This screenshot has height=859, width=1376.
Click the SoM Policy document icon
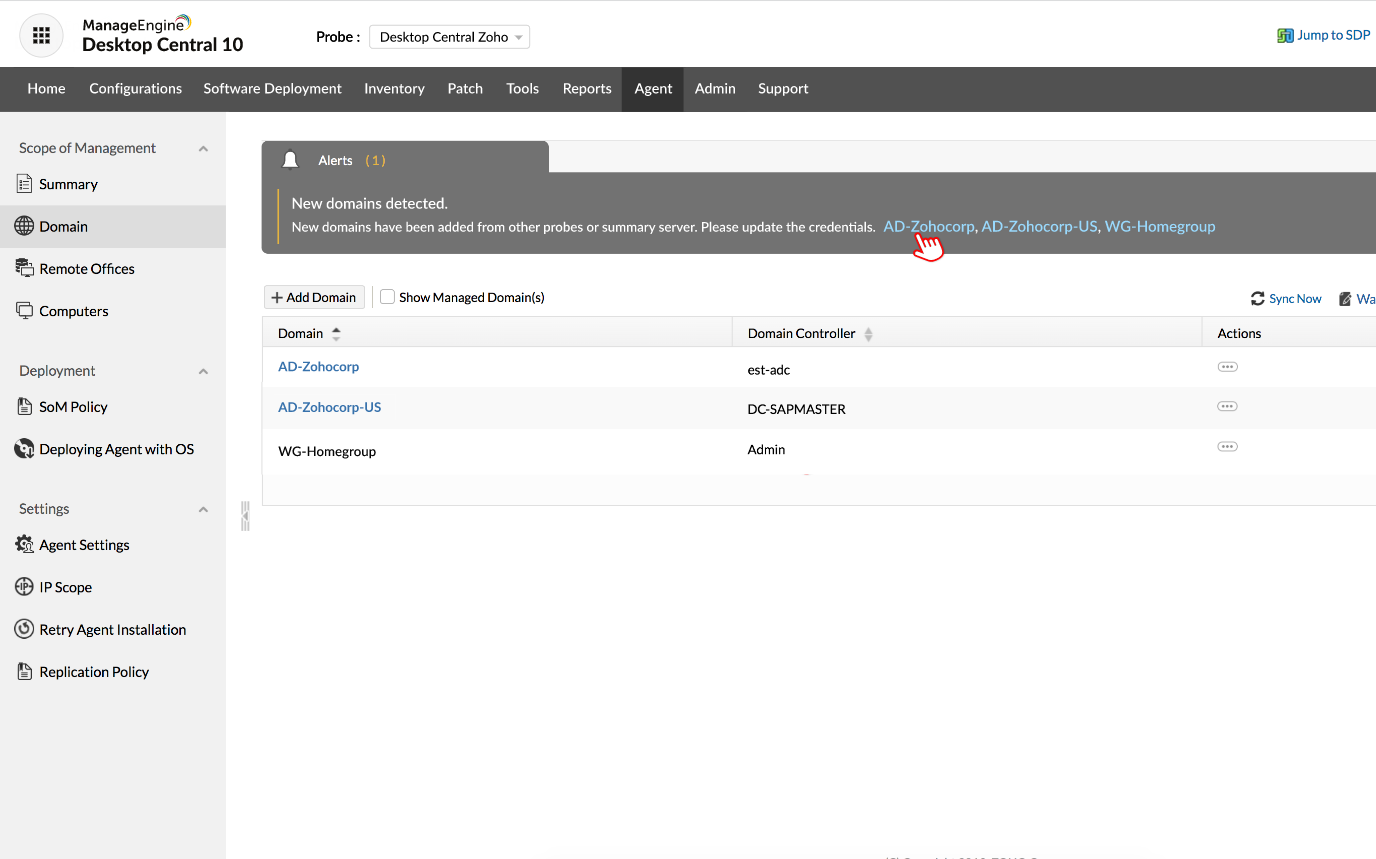(25, 407)
